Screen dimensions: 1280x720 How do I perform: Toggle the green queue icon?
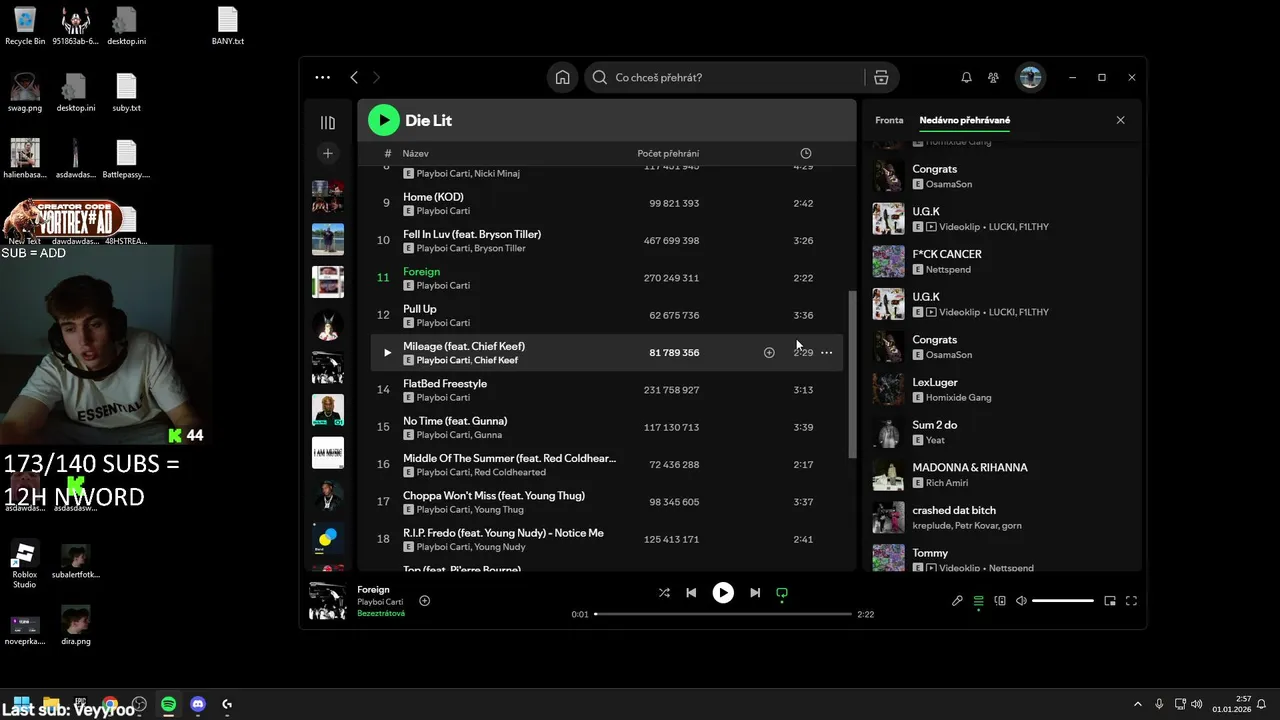pyautogui.click(x=979, y=601)
